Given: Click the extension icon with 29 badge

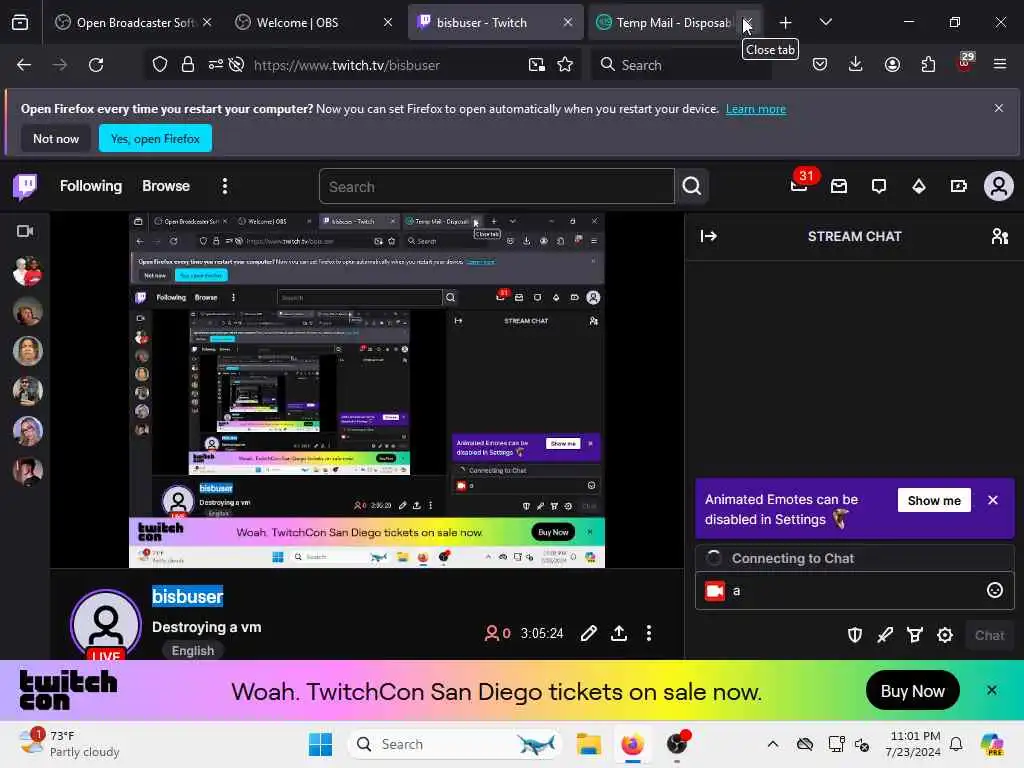Looking at the screenshot, I should (965, 63).
